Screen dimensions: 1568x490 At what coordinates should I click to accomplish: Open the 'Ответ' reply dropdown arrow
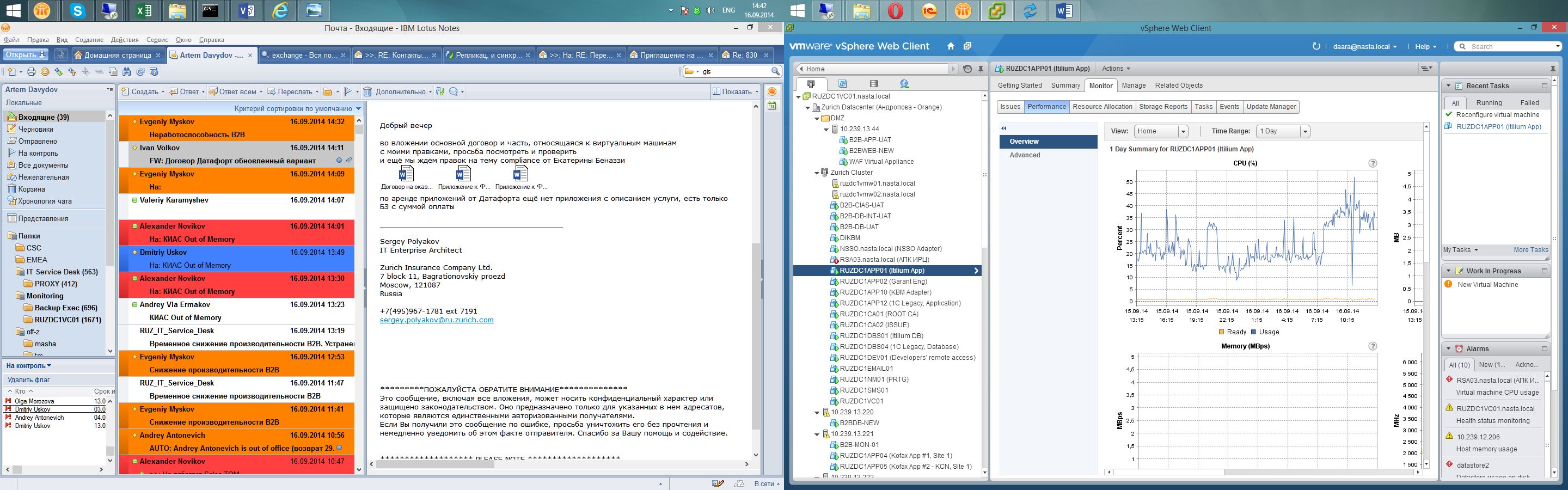click(x=202, y=92)
